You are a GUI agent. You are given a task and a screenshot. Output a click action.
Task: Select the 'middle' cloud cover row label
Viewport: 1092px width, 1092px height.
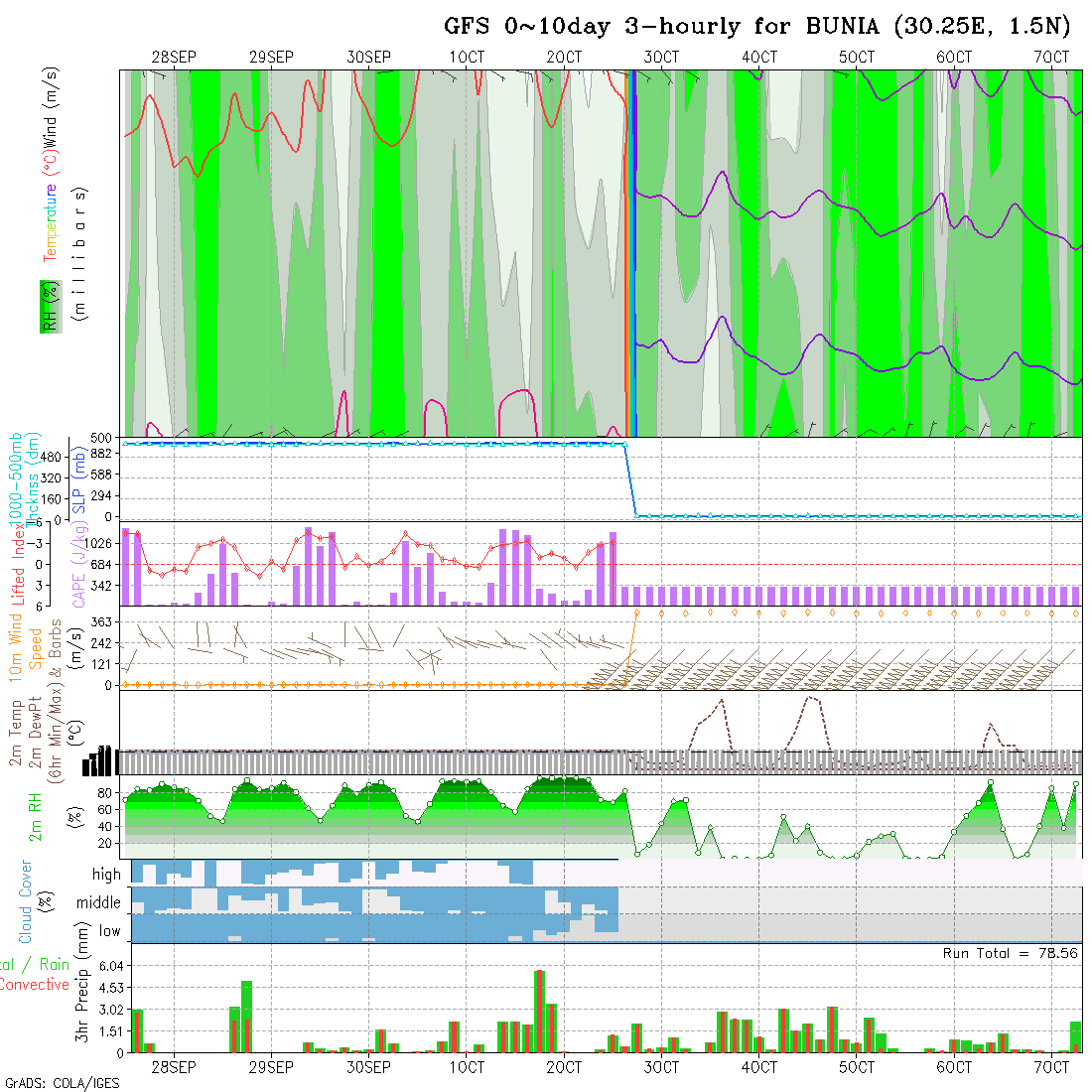tap(98, 902)
